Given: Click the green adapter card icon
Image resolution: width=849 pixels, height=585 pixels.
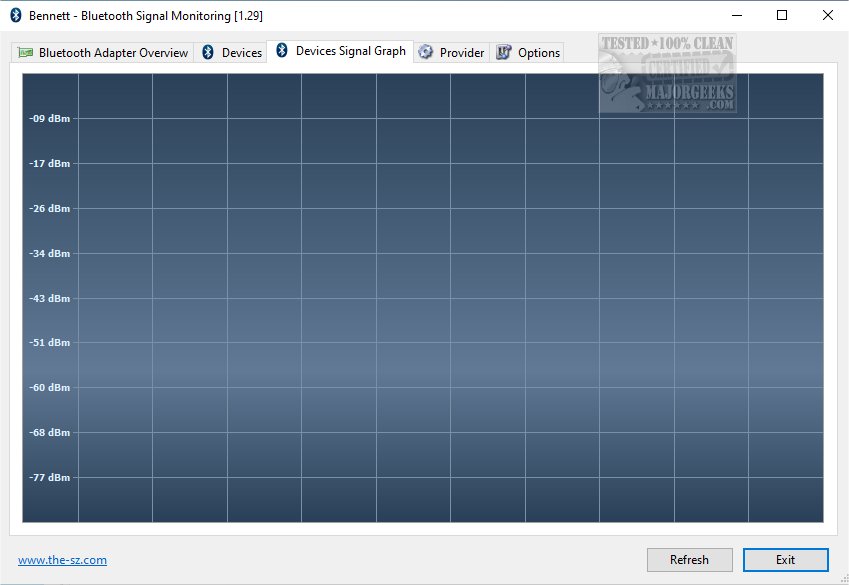Looking at the screenshot, I should coord(25,53).
